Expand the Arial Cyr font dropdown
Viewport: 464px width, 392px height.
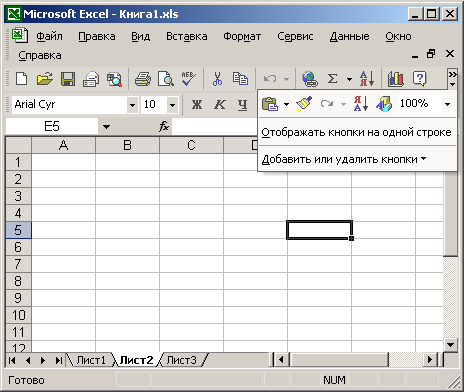coord(132,105)
